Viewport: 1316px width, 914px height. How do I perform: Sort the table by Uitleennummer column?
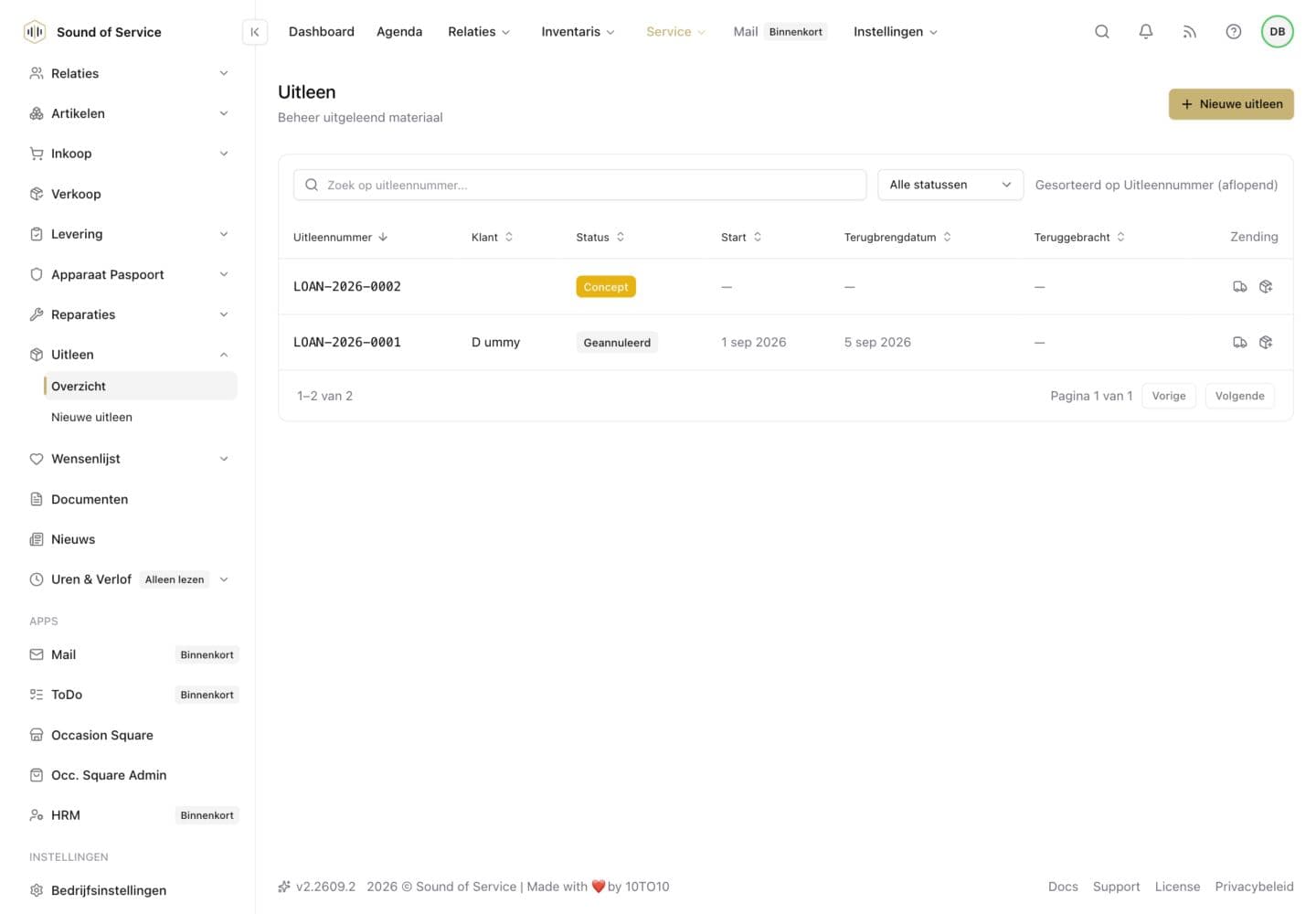[340, 238]
